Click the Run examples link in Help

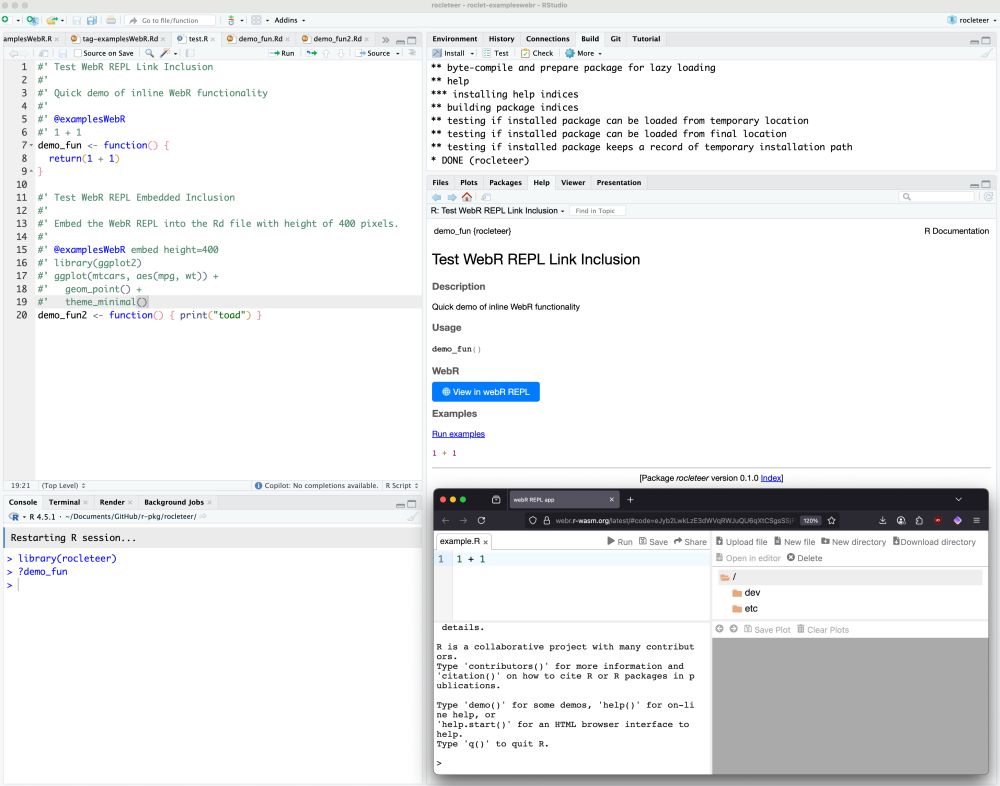pyautogui.click(x=458, y=433)
